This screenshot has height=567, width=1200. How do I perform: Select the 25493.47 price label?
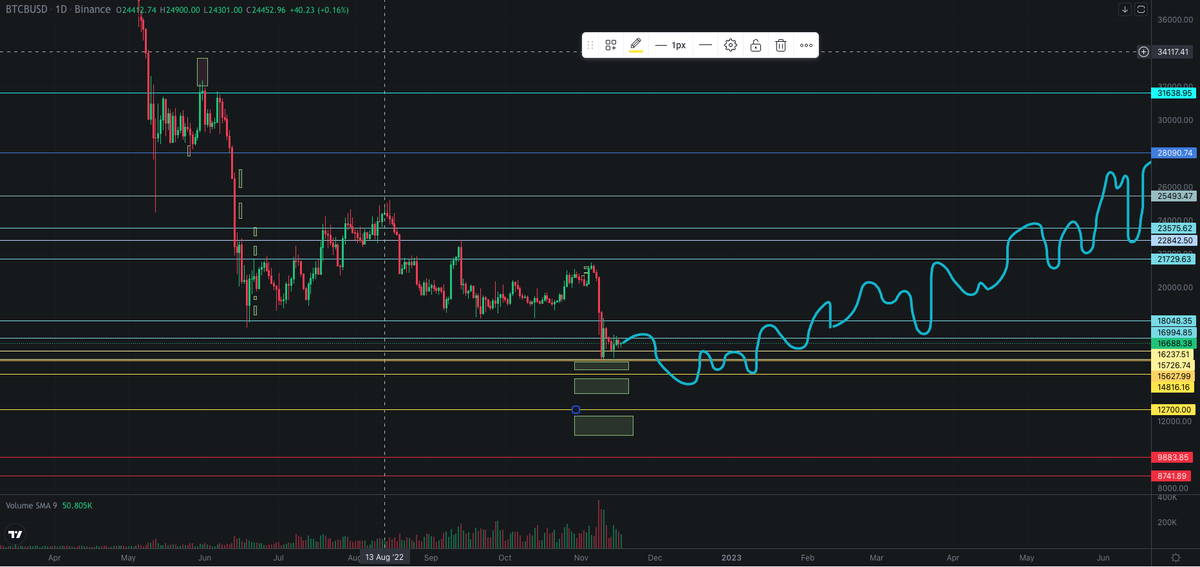[x=1174, y=196]
